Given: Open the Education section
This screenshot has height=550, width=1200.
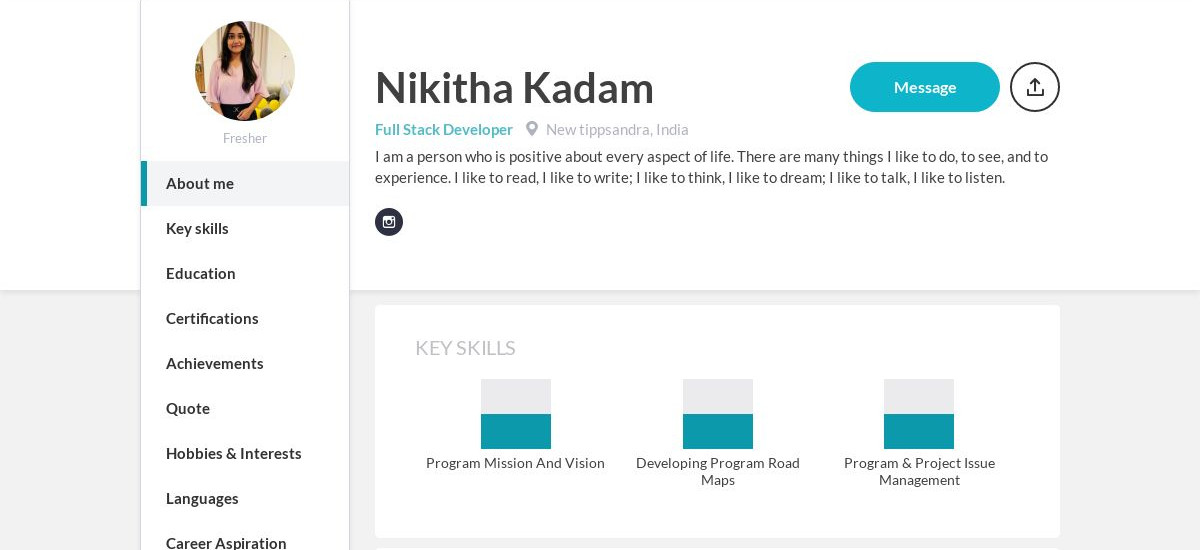Looking at the screenshot, I should pos(245,273).
